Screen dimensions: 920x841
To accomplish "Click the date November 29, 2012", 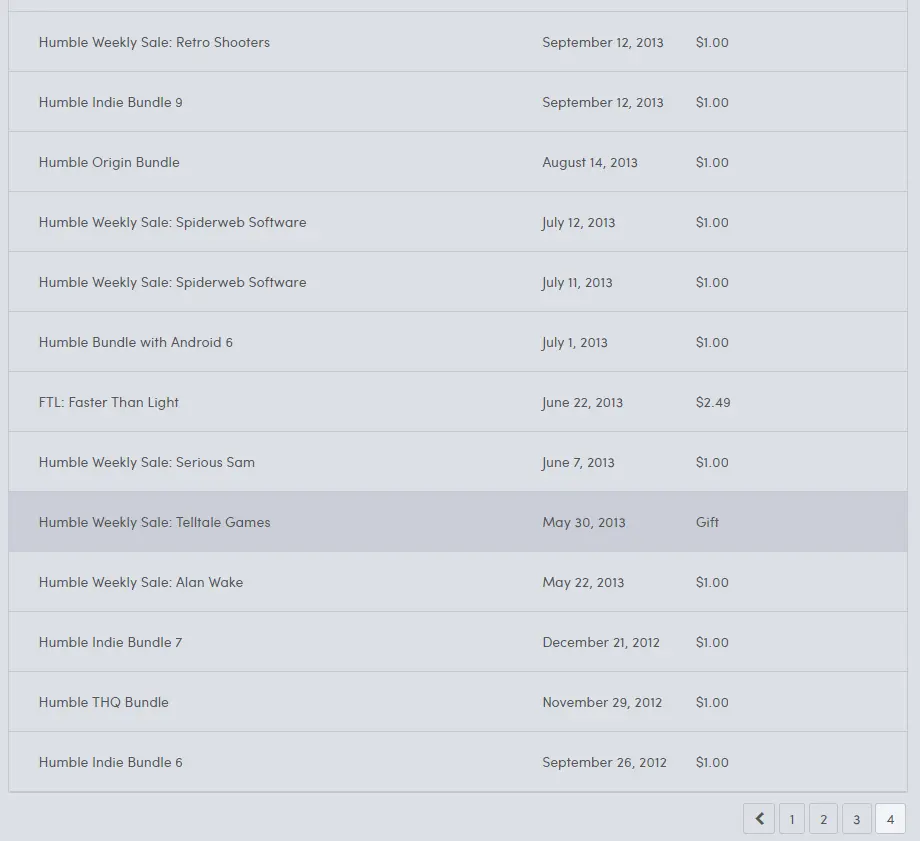I will point(602,702).
